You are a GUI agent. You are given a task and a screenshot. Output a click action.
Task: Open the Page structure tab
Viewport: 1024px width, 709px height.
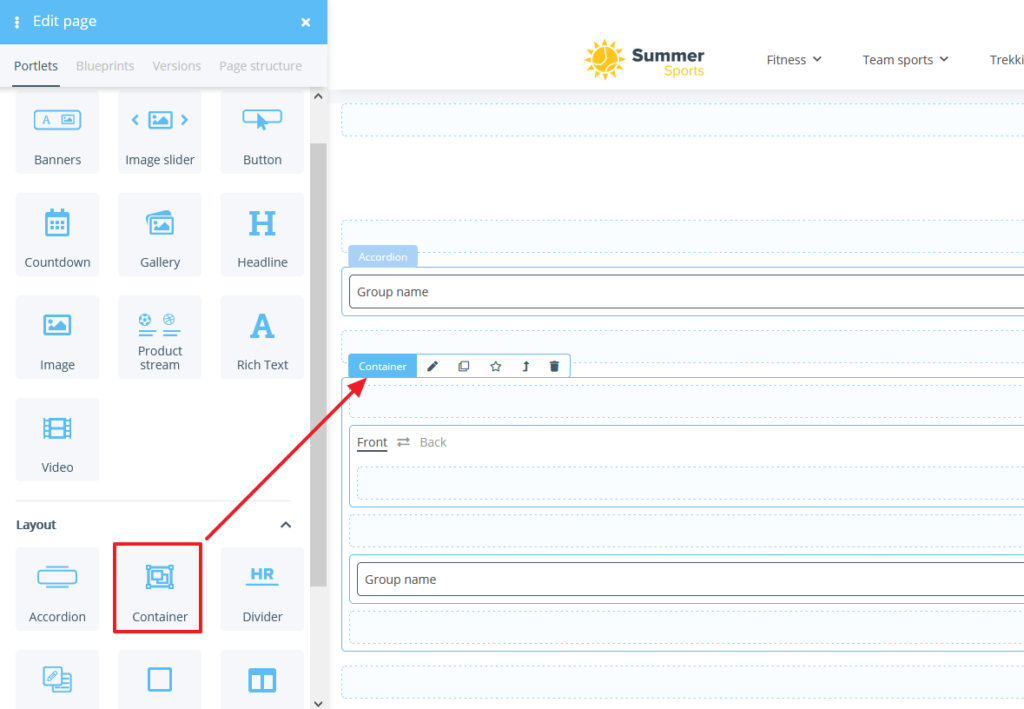point(260,66)
